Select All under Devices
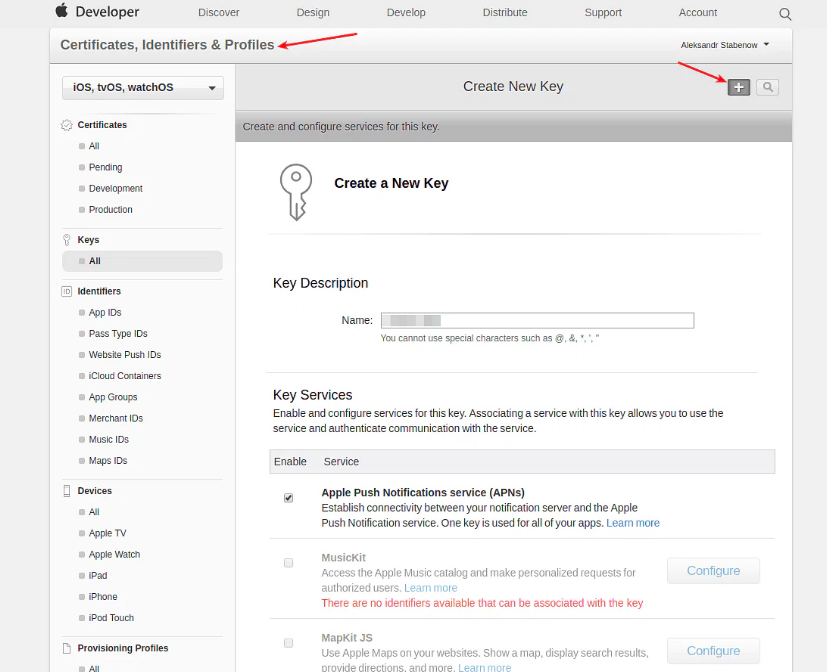Image resolution: width=827 pixels, height=672 pixels. 94,512
